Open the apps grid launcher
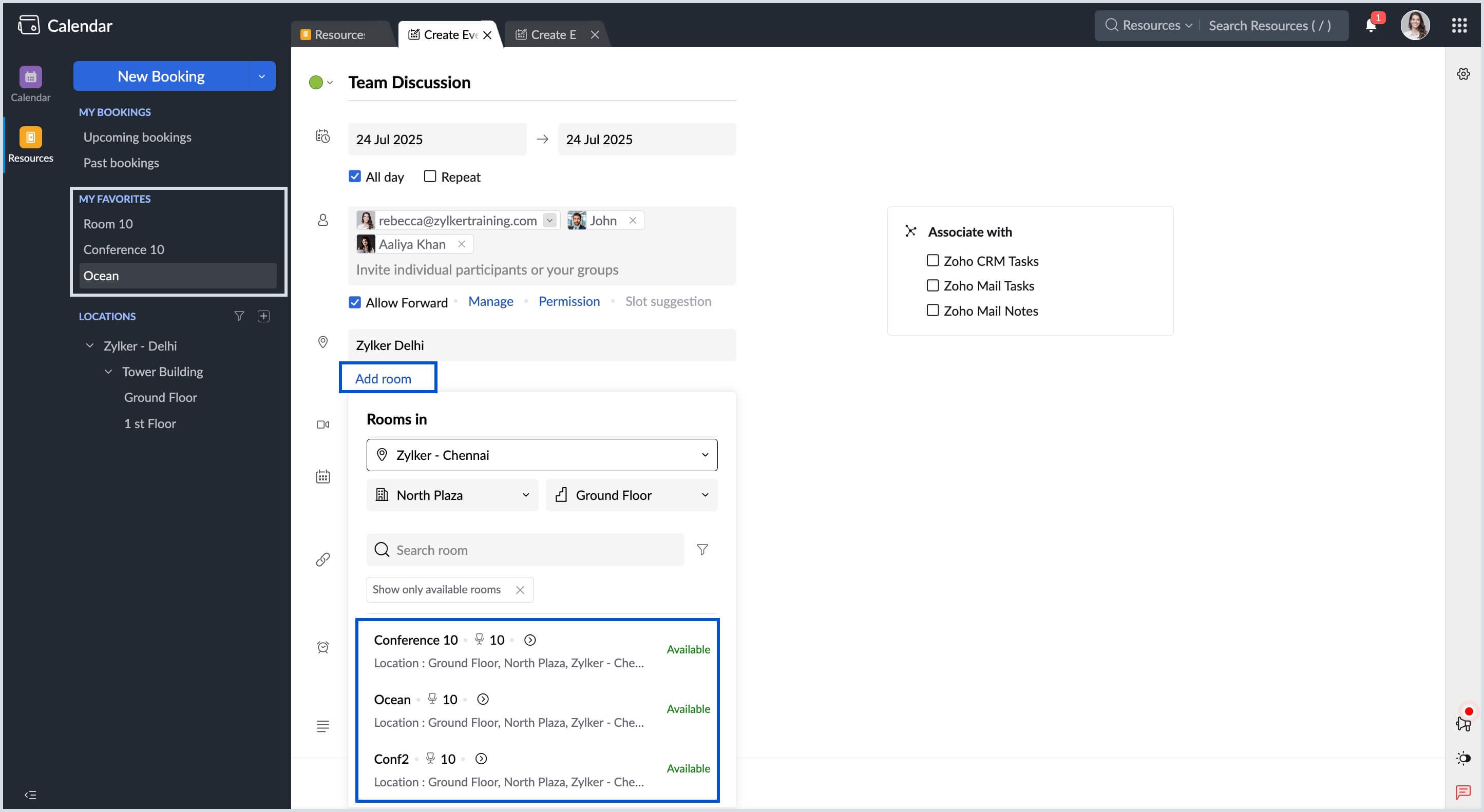Viewport: 1484px width, 812px height. [x=1459, y=25]
